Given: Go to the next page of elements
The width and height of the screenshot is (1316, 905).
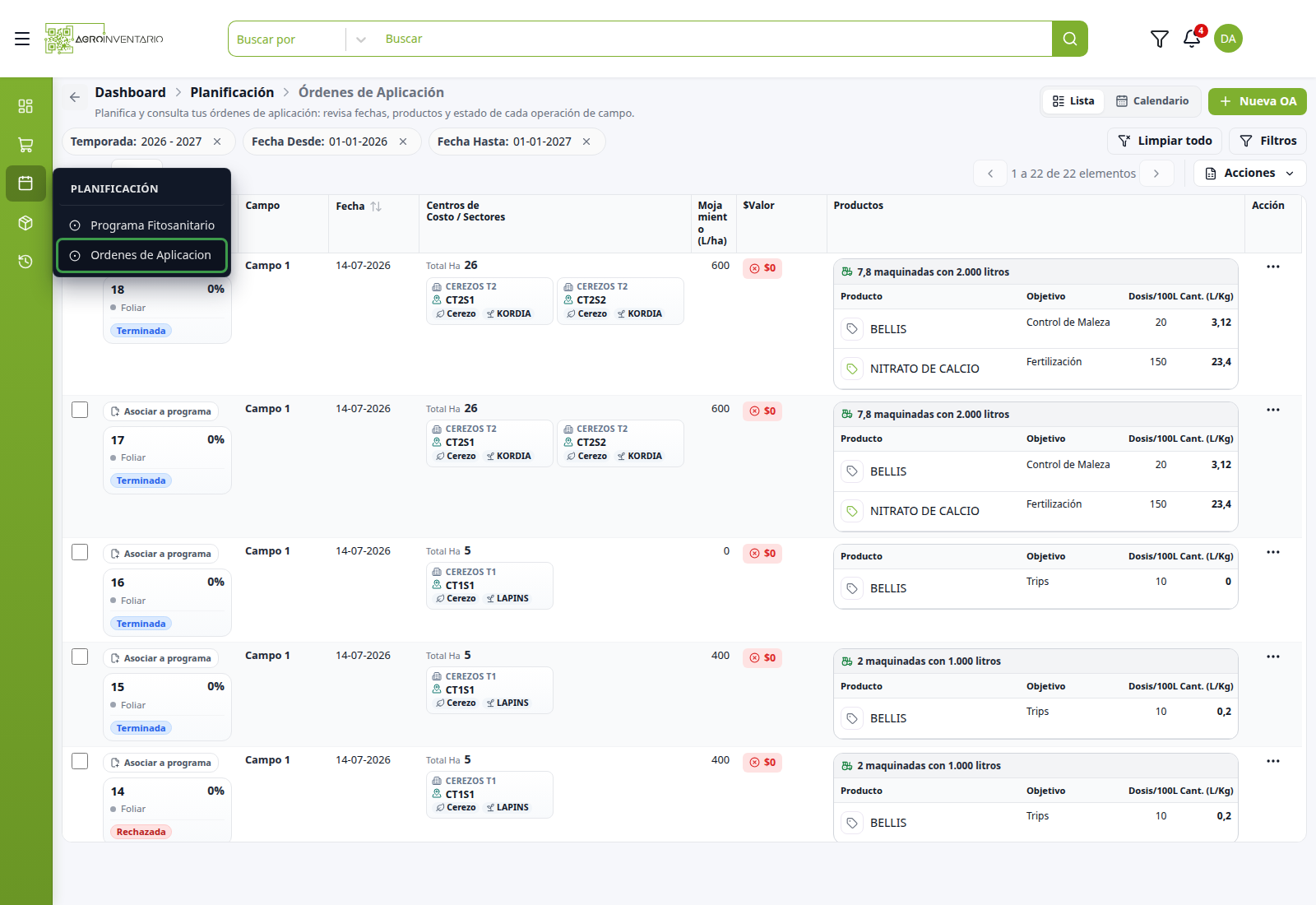Looking at the screenshot, I should (x=1156, y=174).
